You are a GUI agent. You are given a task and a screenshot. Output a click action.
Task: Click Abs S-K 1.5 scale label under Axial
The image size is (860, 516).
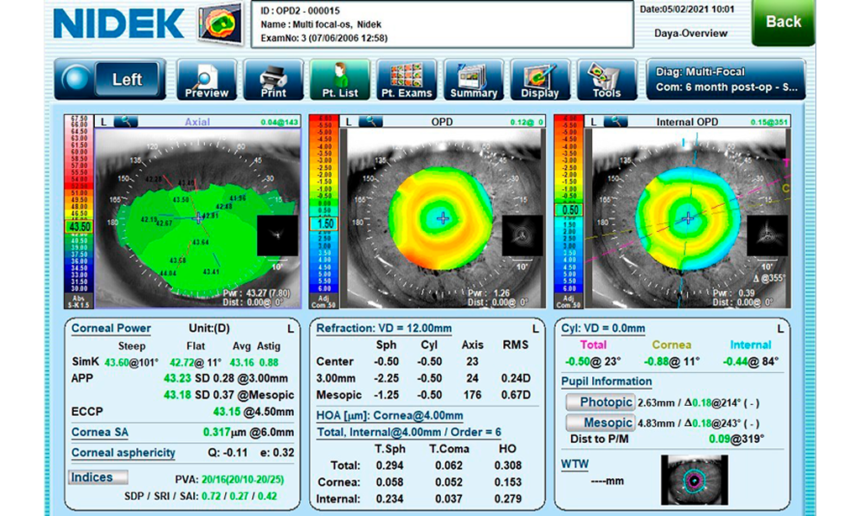point(79,302)
